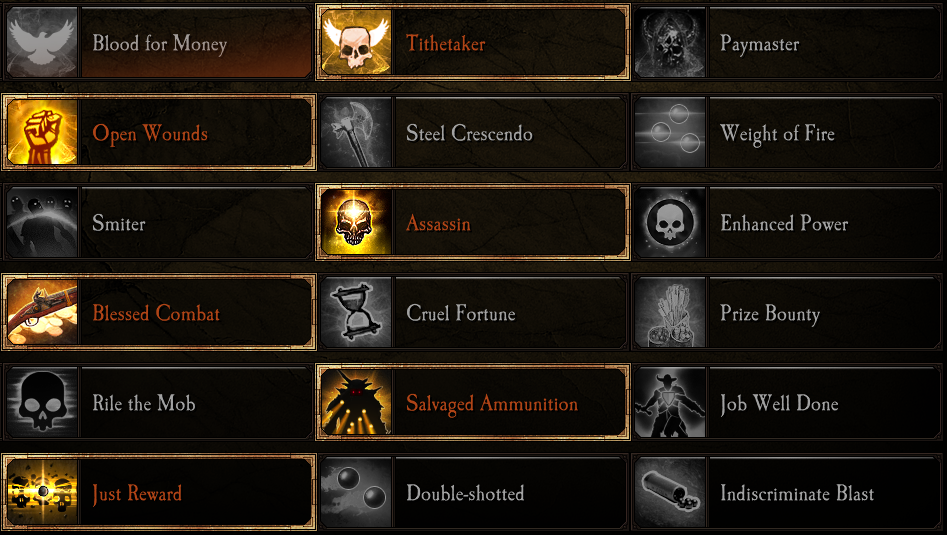The image size is (947, 535).
Task: Click the Job Well Done figure icon
Action: pyautogui.click(x=670, y=403)
